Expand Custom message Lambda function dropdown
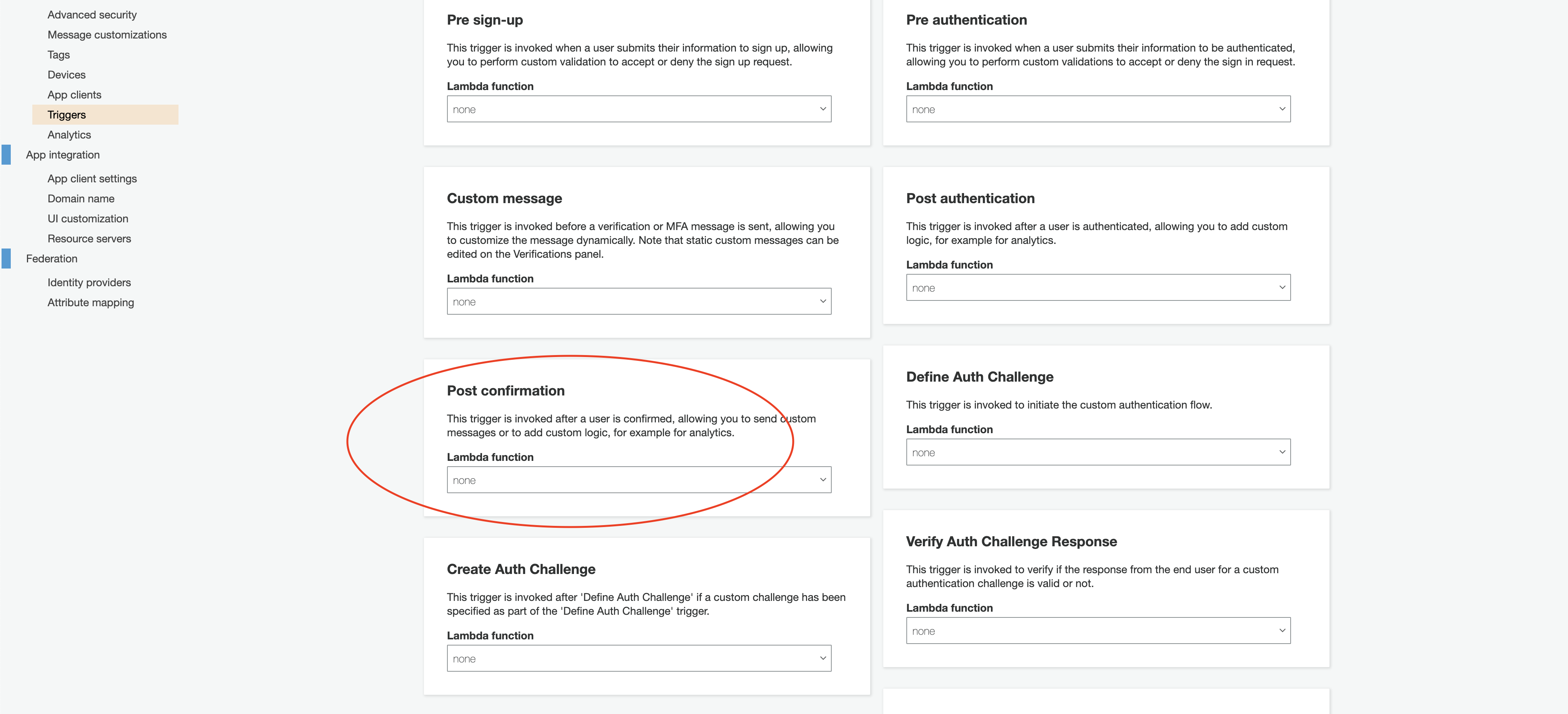 tap(639, 302)
